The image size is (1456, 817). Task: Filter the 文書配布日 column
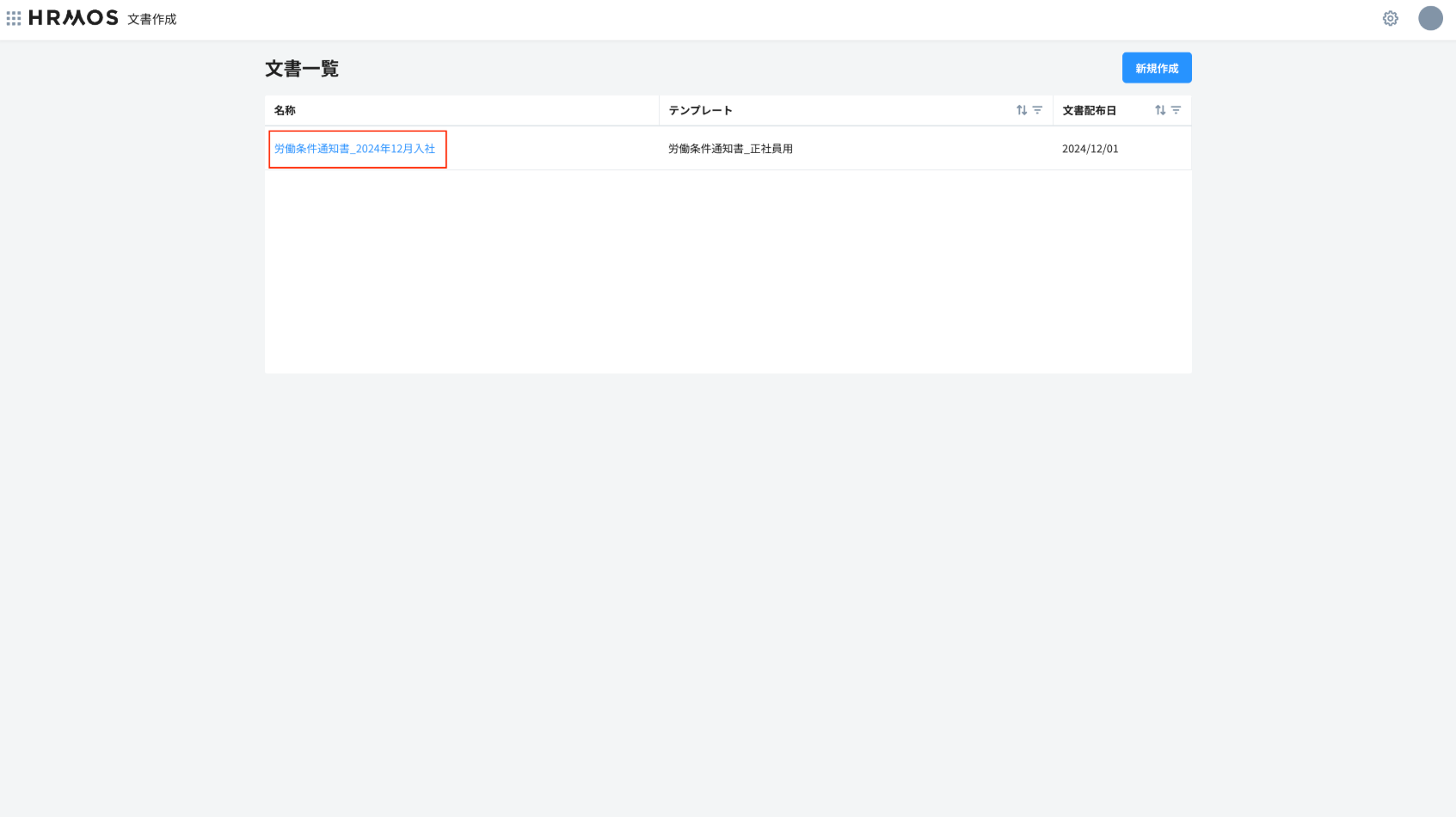[x=1176, y=110]
